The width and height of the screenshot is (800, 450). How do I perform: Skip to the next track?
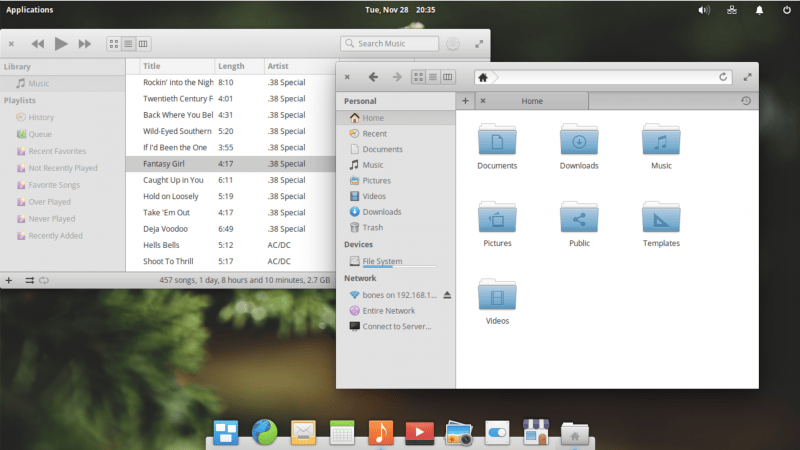[x=85, y=44]
